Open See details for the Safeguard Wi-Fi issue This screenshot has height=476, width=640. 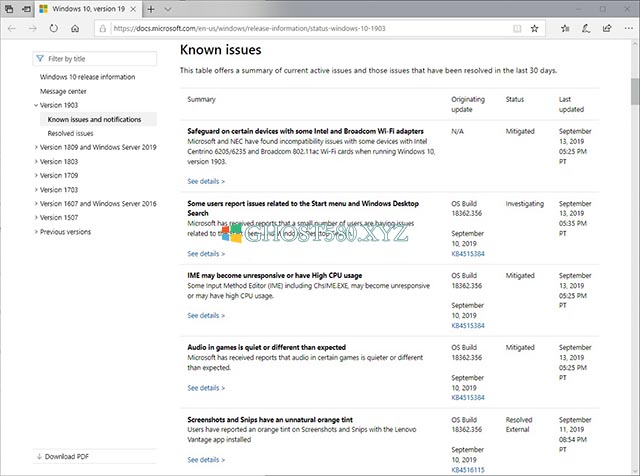(206, 181)
